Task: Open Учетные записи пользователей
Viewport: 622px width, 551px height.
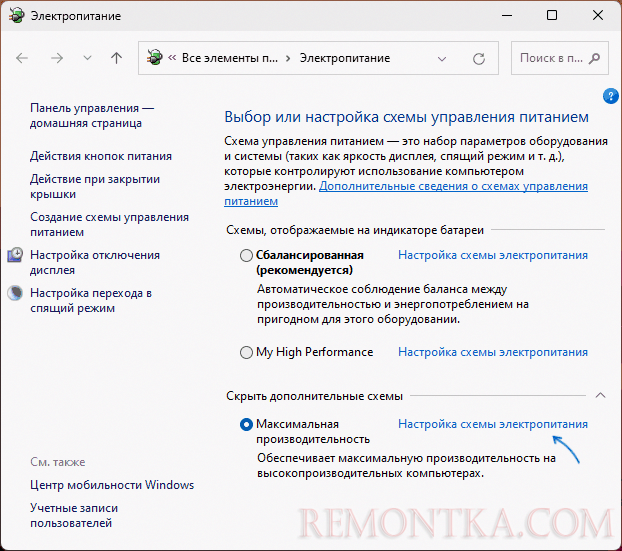Action: (x=74, y=515)
